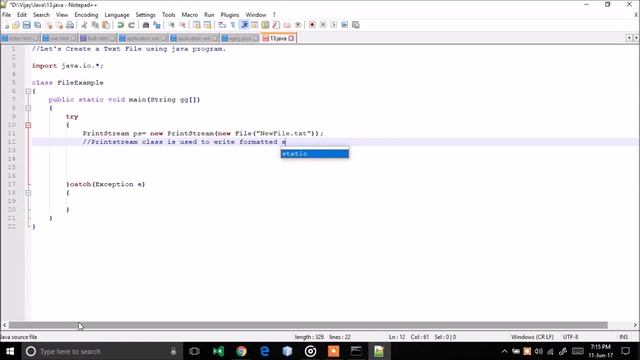Click the Paste toolbar icon
Viewport: 640px width, 360px height.
106,25
